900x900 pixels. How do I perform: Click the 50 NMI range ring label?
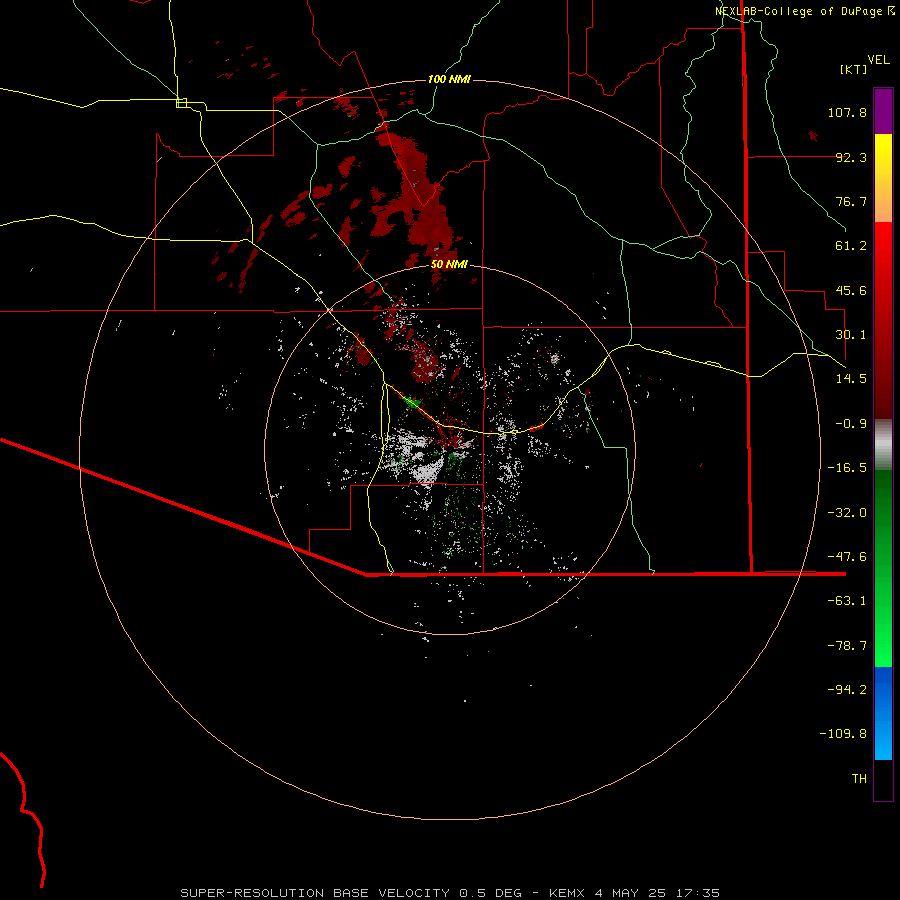point(449,264)
